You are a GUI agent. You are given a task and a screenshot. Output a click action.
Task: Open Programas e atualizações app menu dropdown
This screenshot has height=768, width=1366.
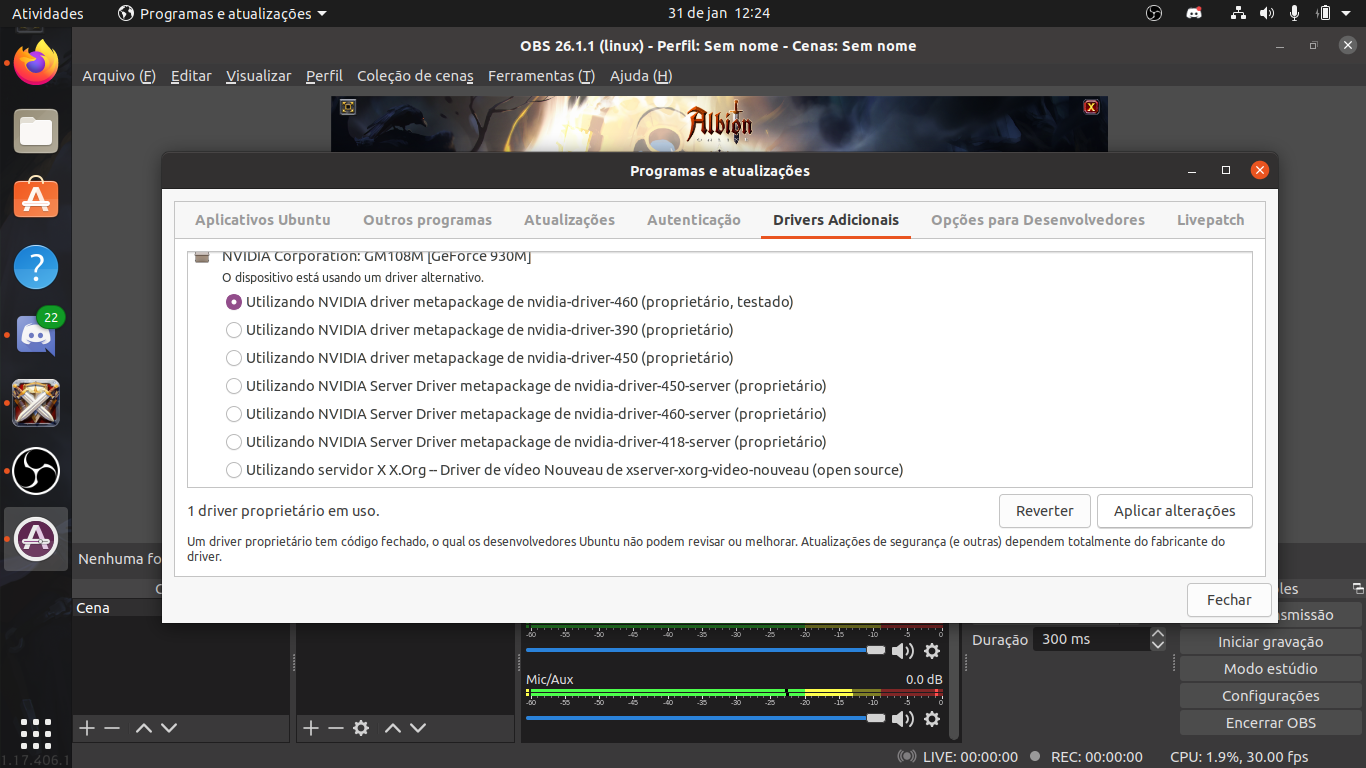(x=222, y=14)
